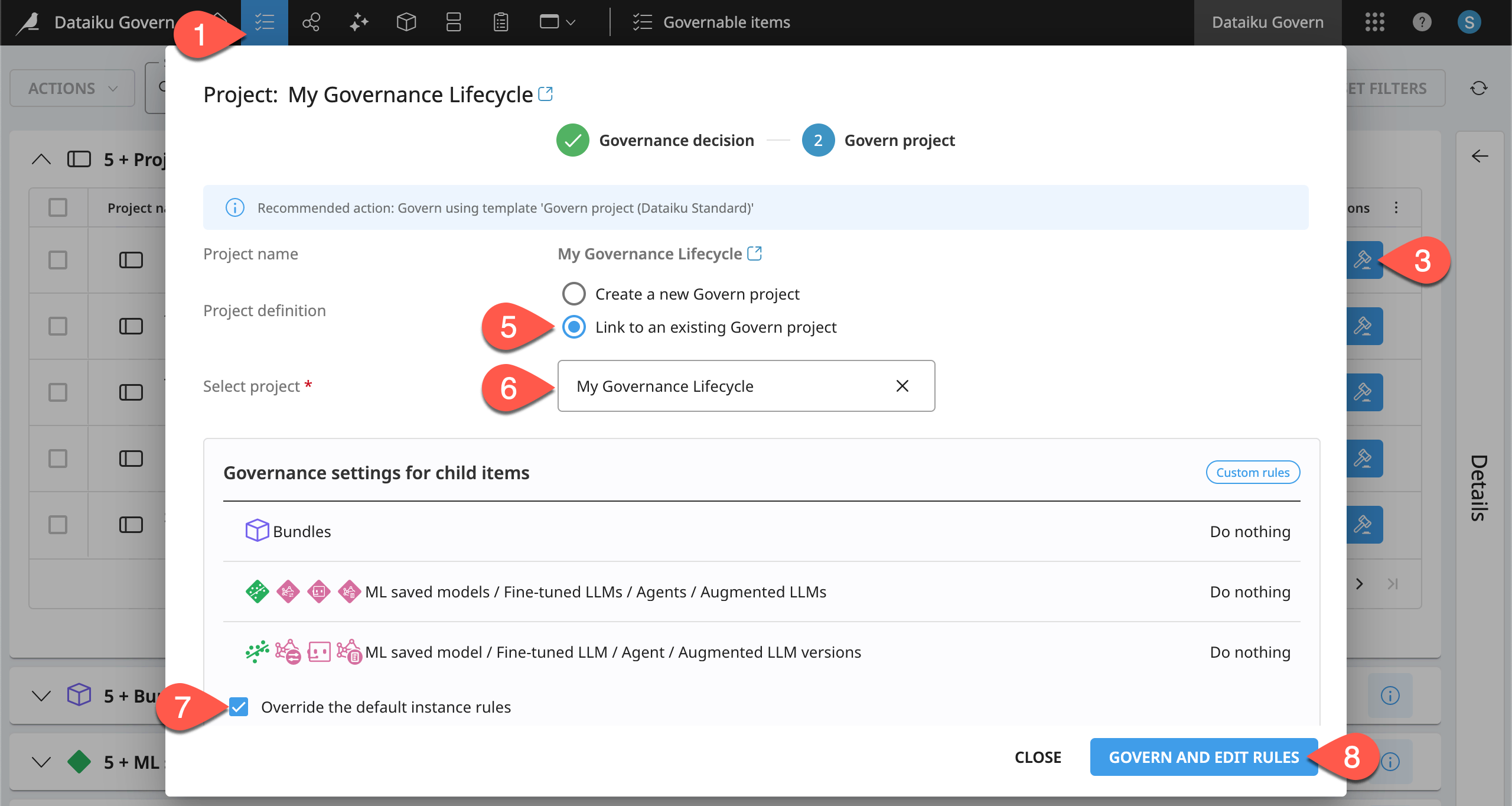Open Custom rules for child items

[1253, 472]
